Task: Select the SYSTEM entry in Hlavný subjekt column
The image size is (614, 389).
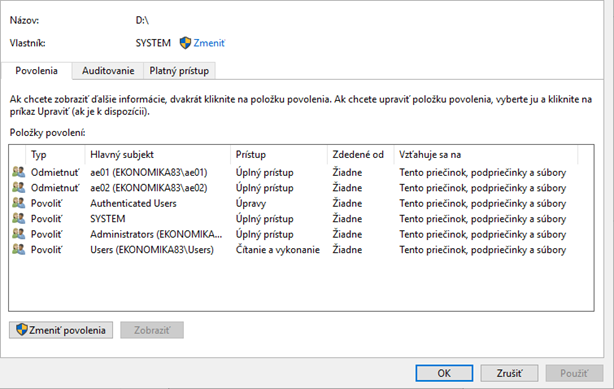Action: click(108, 219)
